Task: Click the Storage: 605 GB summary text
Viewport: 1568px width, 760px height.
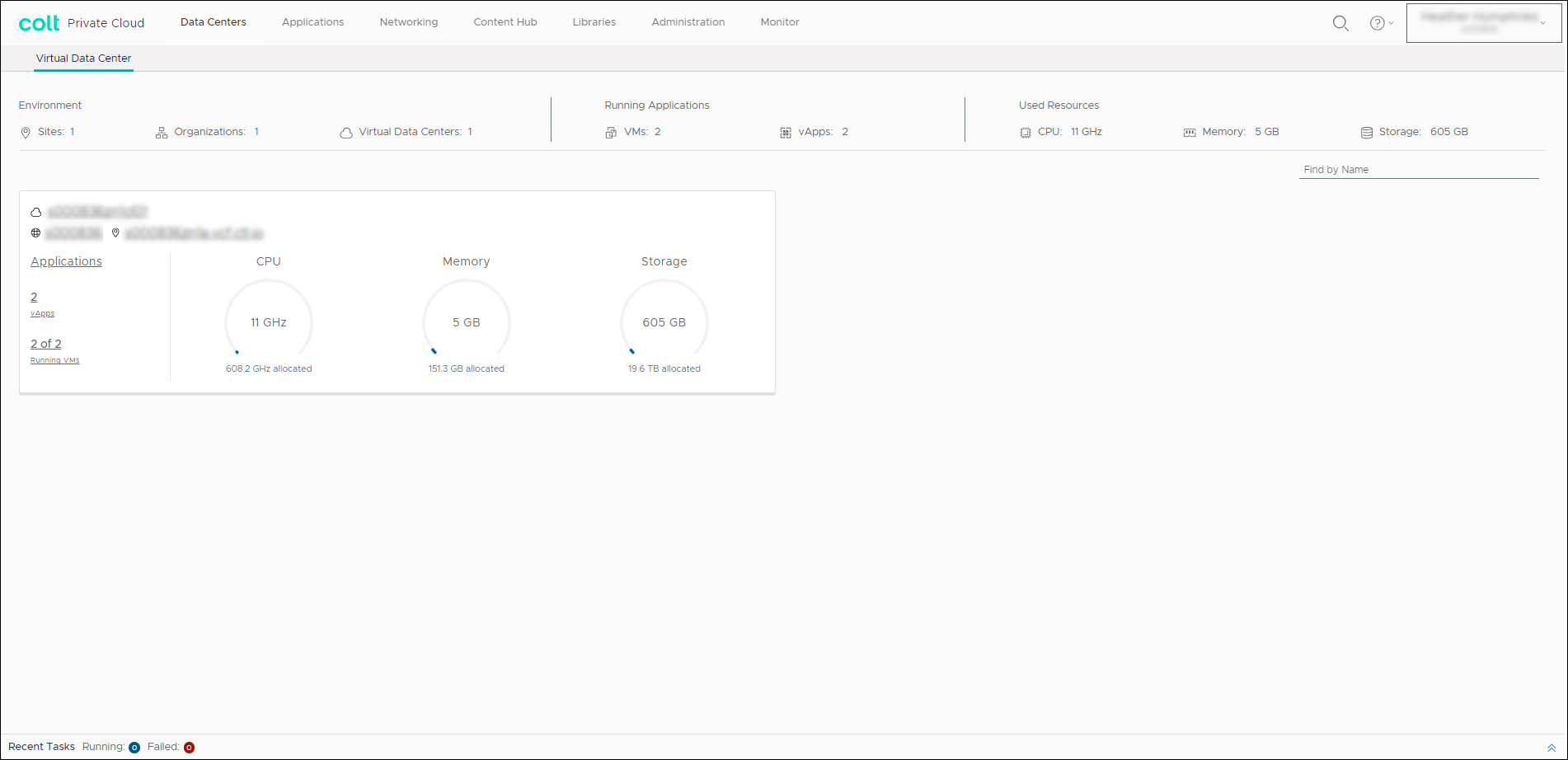Action: [1424, 132]
